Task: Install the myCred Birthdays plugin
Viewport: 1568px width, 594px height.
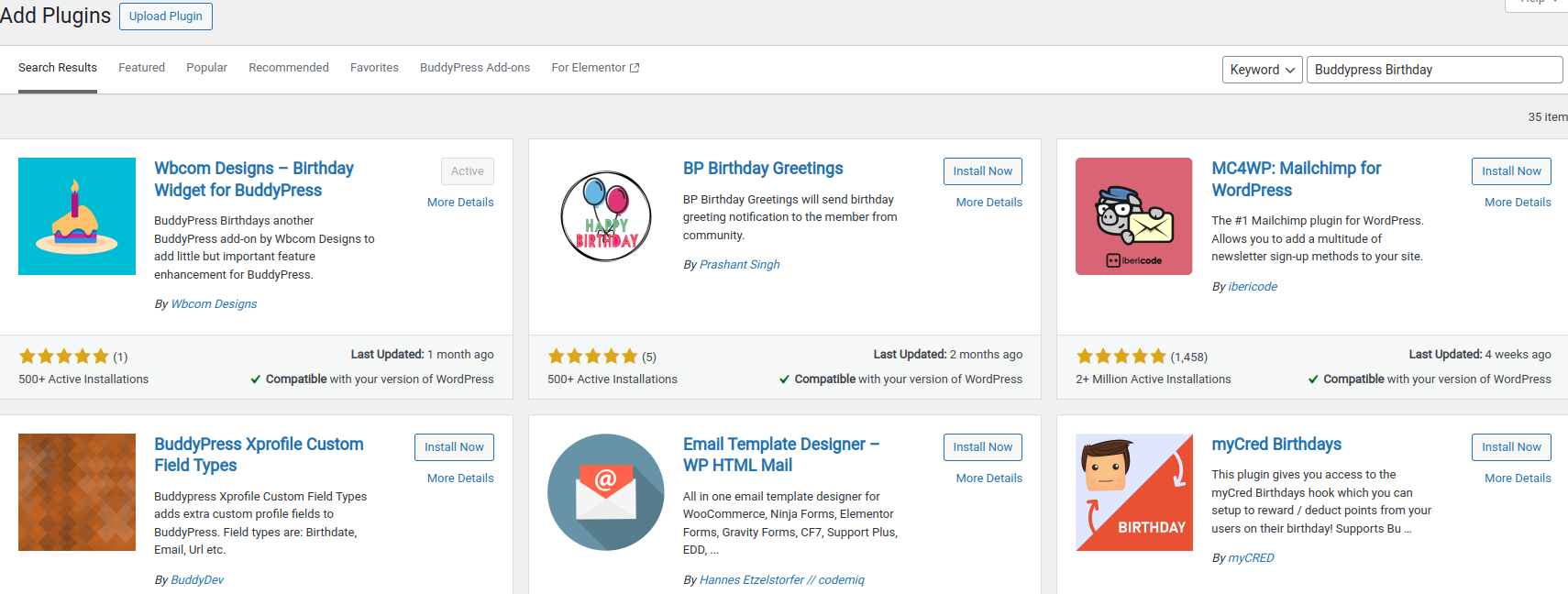Action: [1510, 447]
